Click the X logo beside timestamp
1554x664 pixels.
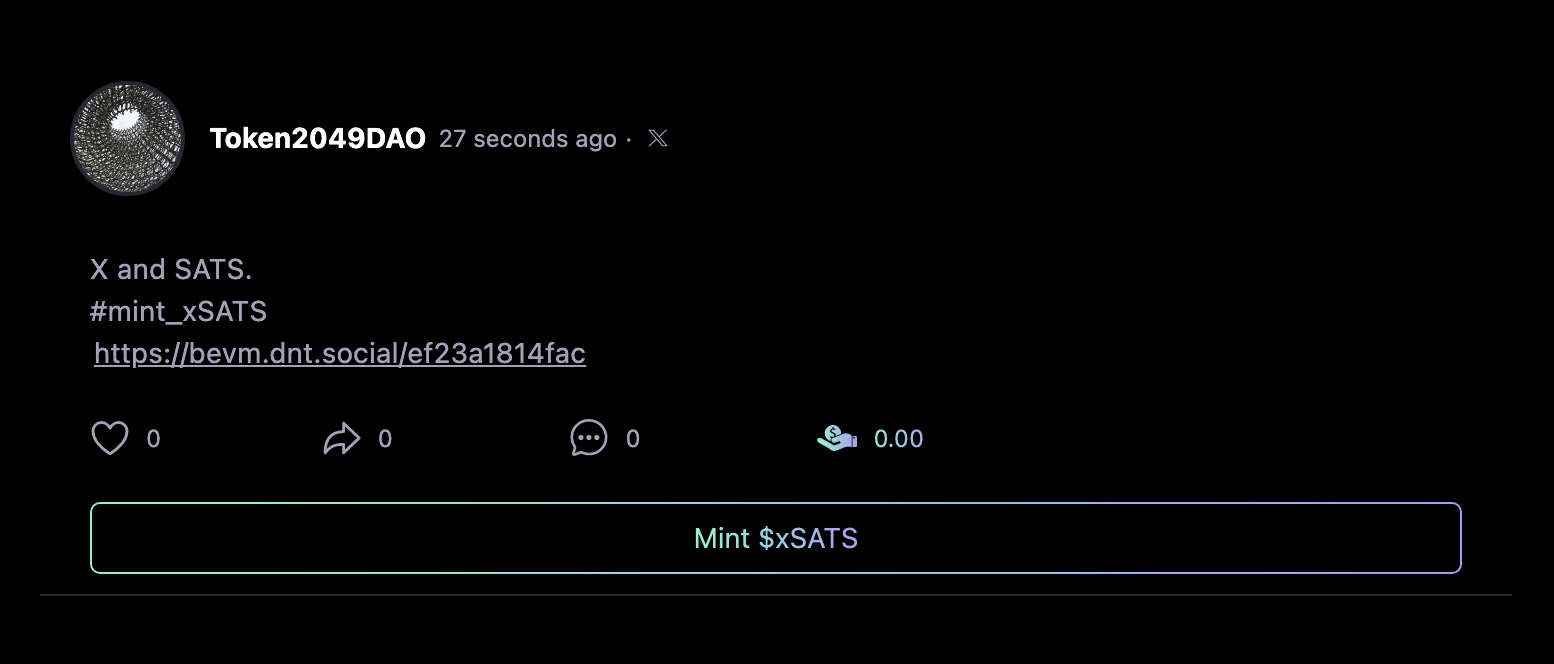658,138
